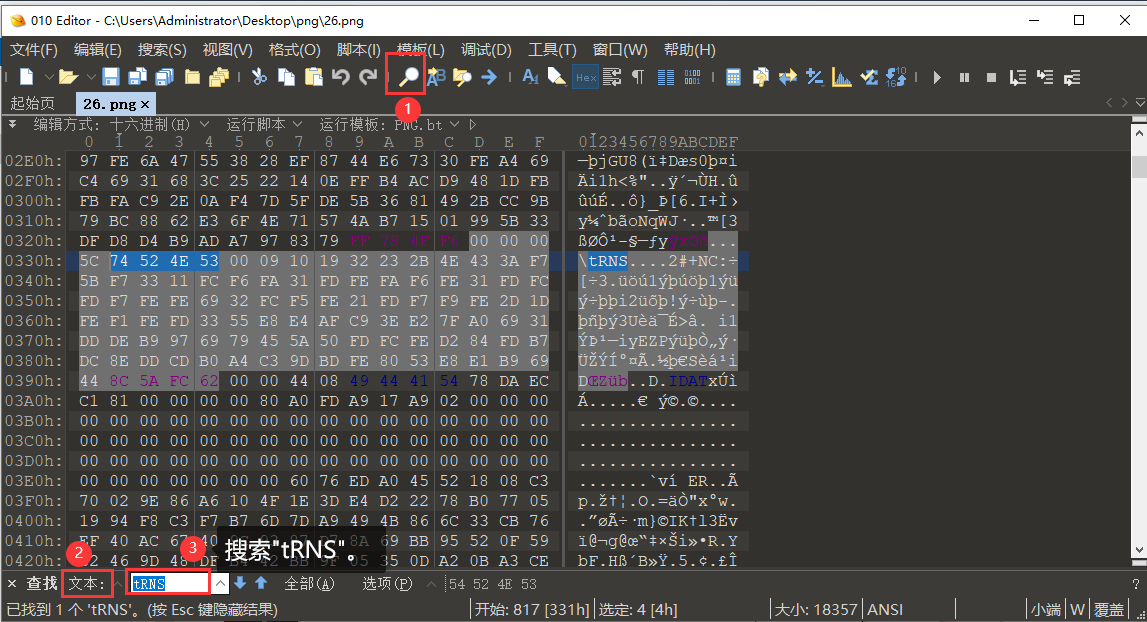Click the Cut scissors icon
The width and height of the screenshot is (1147, 622).
click(x=259, y=77)
